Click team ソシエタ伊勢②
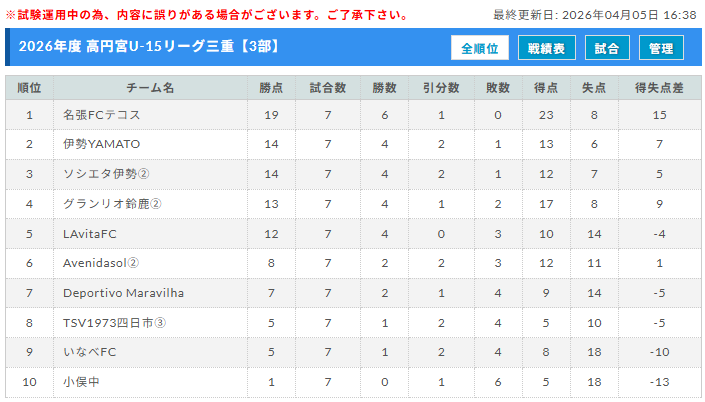This screenshot has width=705, height=402. [106, 175]
